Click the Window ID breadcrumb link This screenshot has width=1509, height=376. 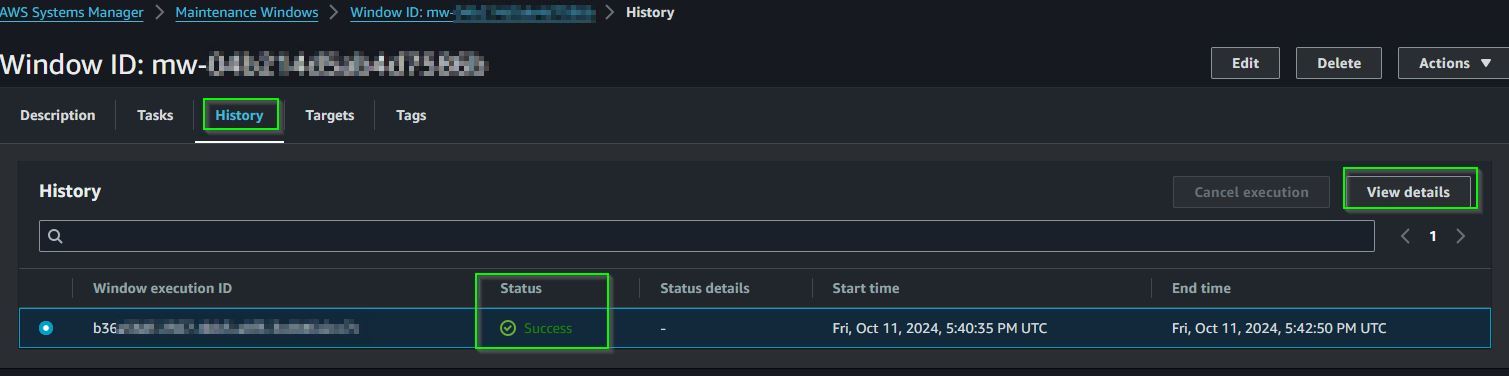(472, 13)
